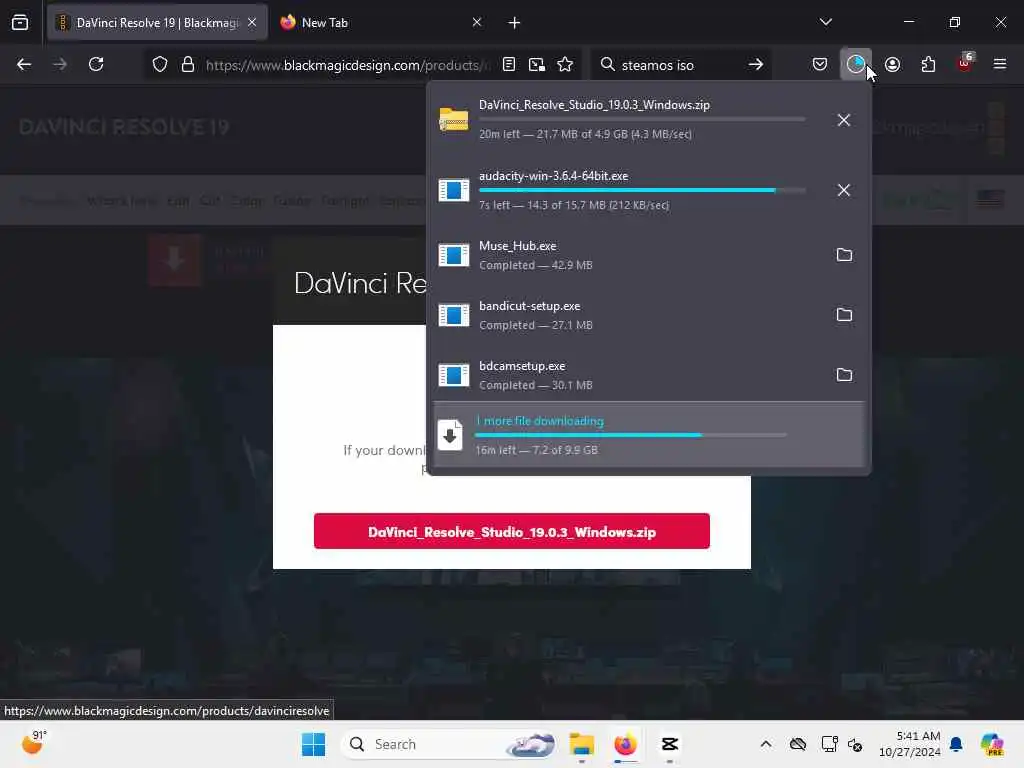This screenshot has height=768, width=1024.
Task: Open picture-in-picture icon in address bar
Action: 537,65
